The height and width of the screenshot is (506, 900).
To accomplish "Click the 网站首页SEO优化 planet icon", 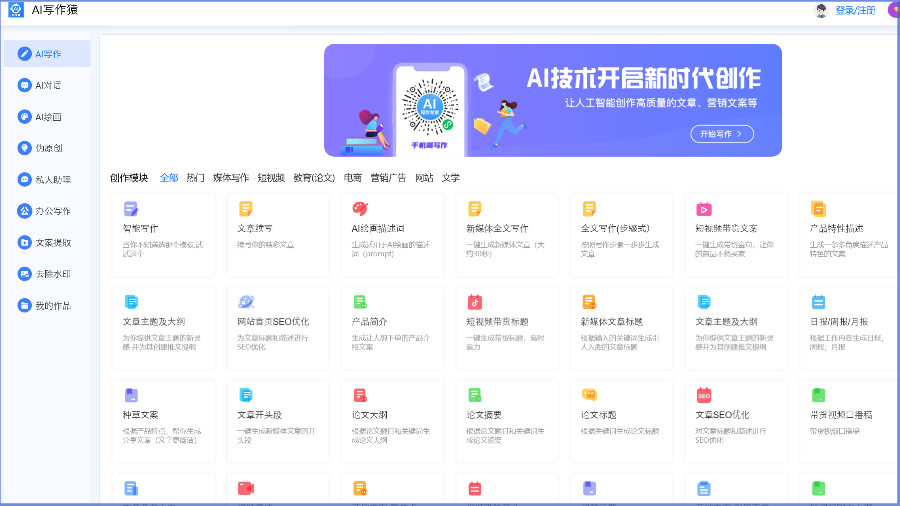I will (246, 302).
